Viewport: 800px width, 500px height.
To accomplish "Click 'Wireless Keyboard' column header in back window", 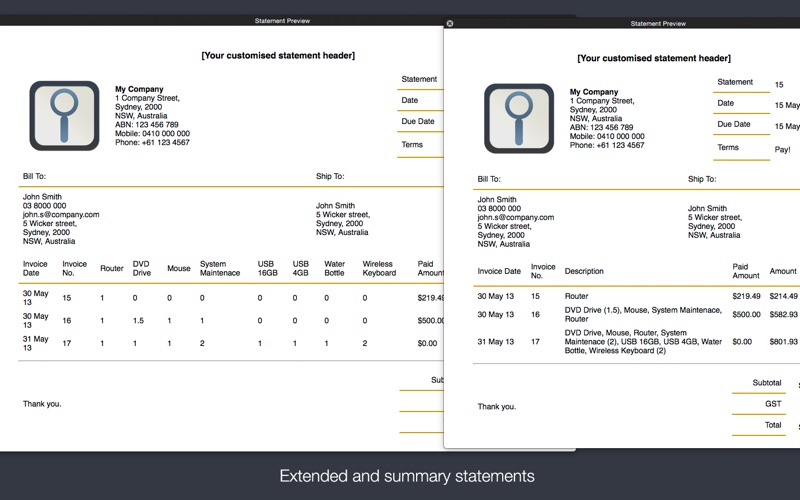I will click(379, 268).
